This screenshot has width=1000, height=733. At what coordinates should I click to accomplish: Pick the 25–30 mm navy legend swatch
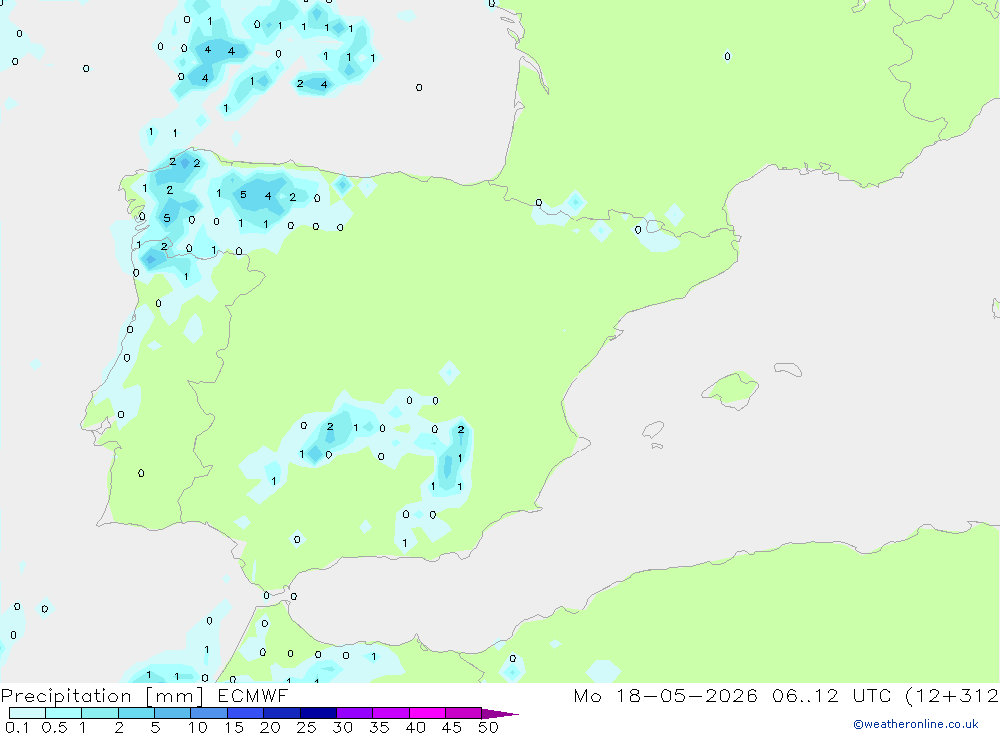[x=318, y=713]
